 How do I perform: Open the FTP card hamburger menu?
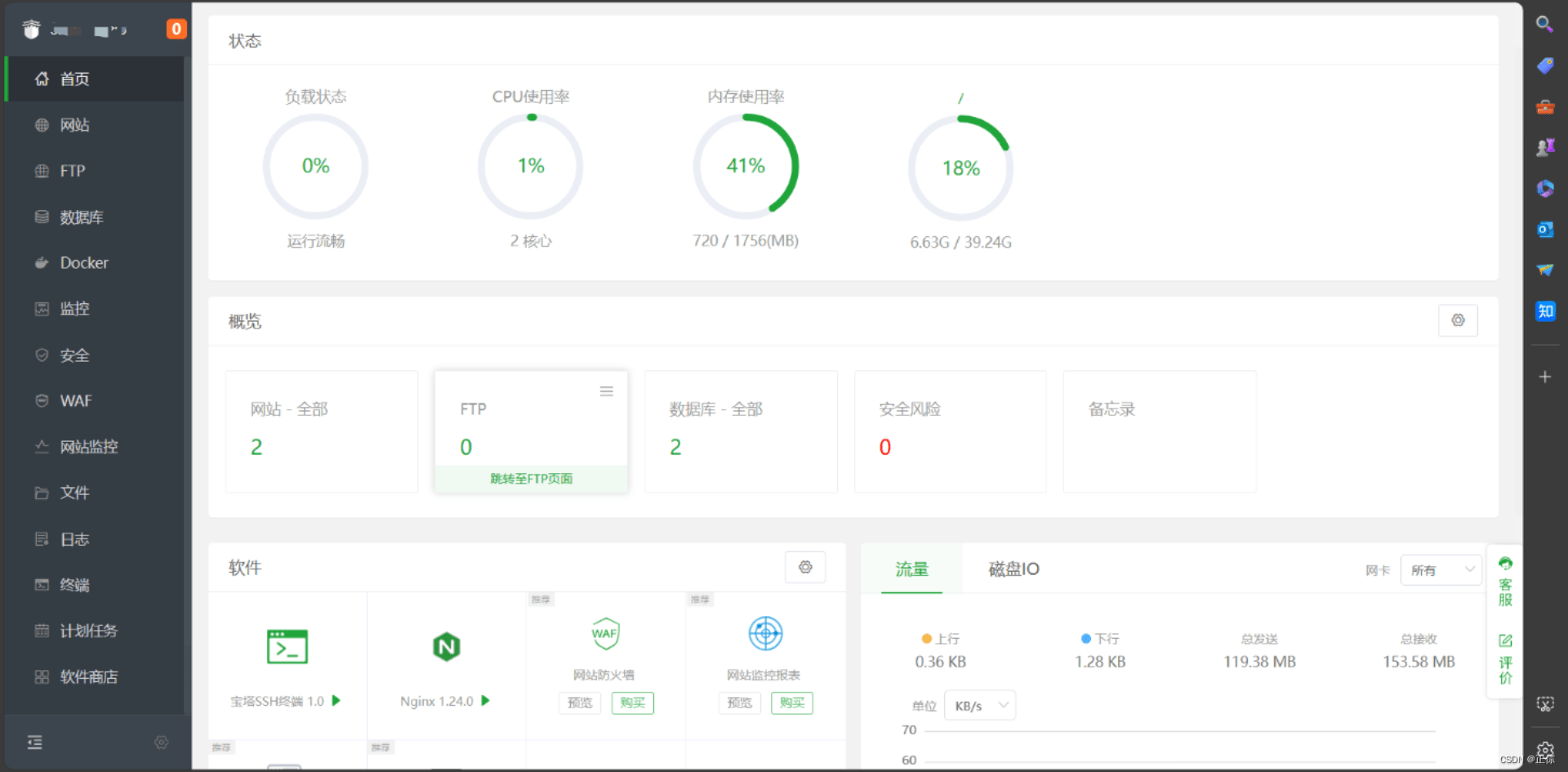click(607, 391)
